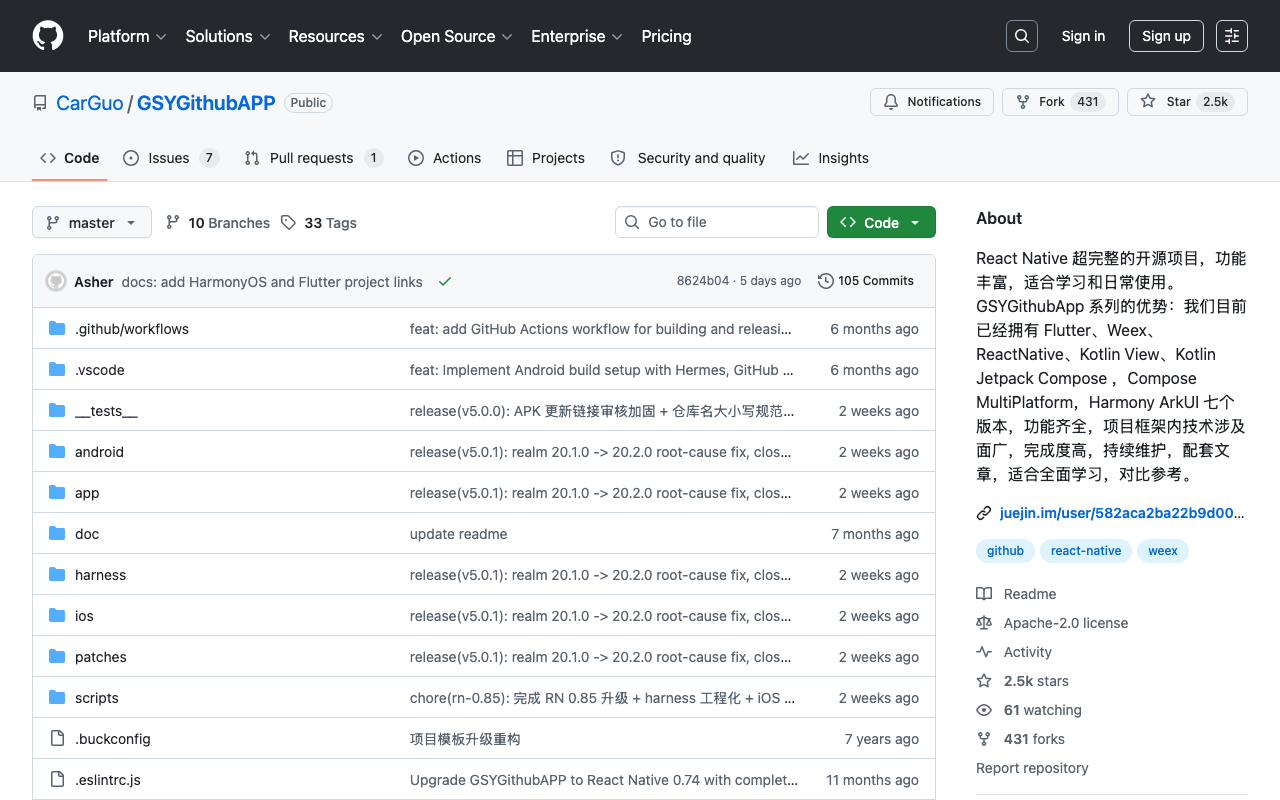
Task: Open the 项目模板升级重构 commit message
Action: pyautogui.click(x=465, y=739)
